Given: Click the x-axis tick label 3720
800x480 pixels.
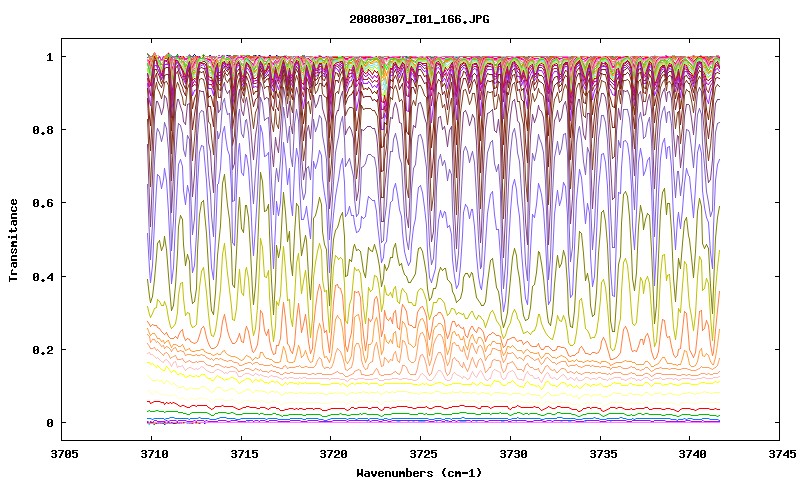Looking at the screenshot, I should pos(332,454).
